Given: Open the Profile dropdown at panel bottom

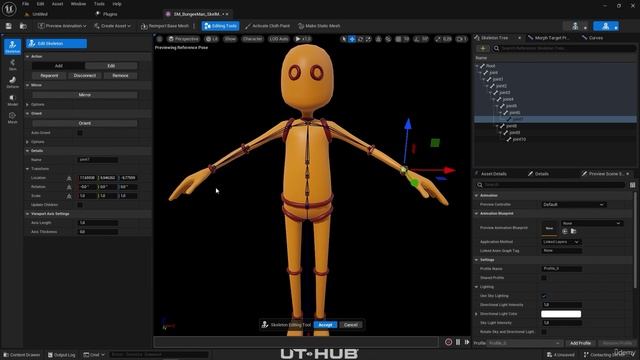Looking at the screenshot, I should pyautogui.click(x=524, y=343).
